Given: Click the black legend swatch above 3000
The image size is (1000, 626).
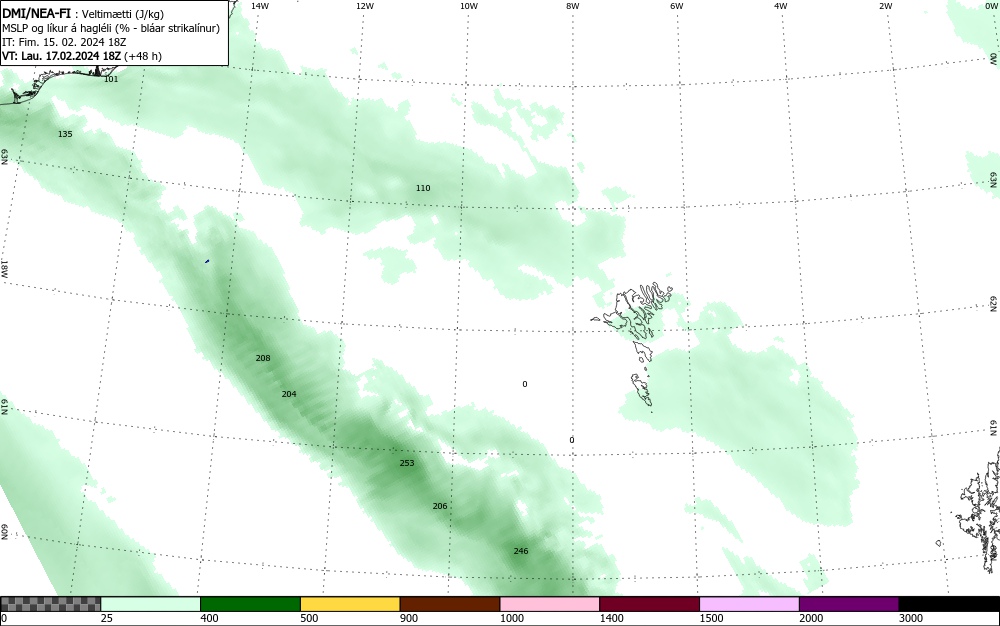Looking at the screenshot, I should click(949, 604).
